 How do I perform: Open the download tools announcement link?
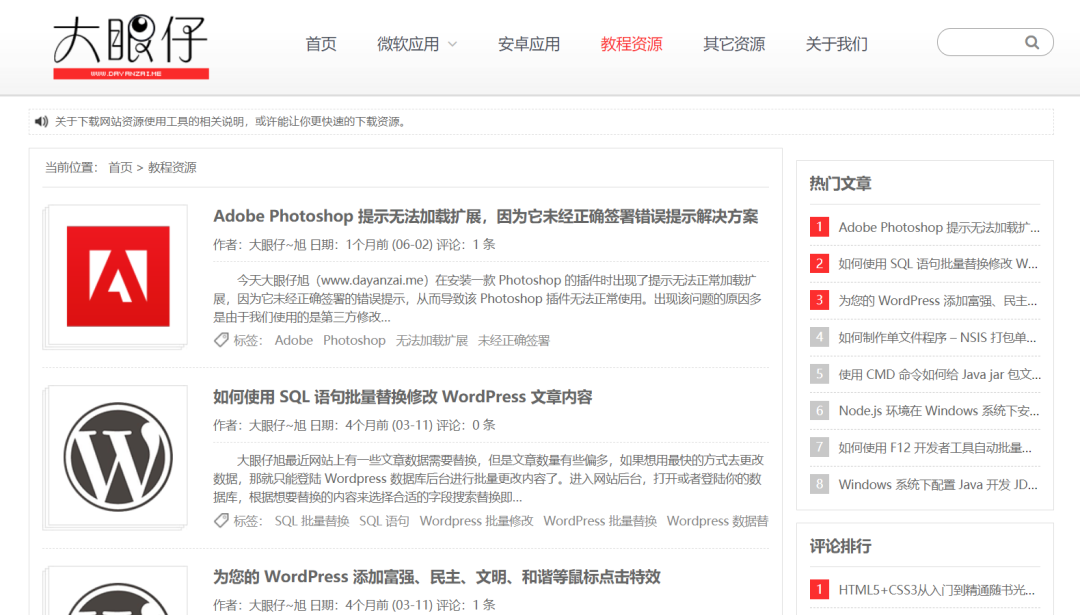coord(231,121)
